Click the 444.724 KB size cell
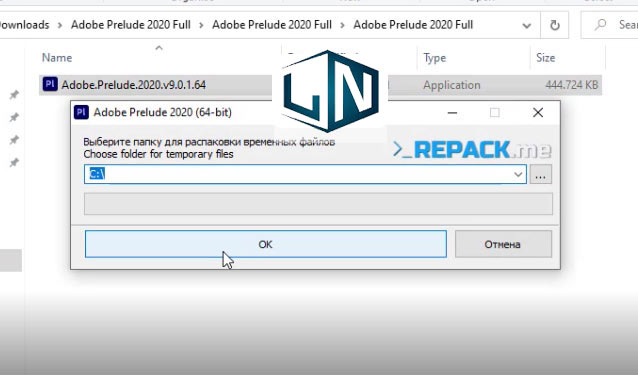638x375 pixels. tap(572, 85)
